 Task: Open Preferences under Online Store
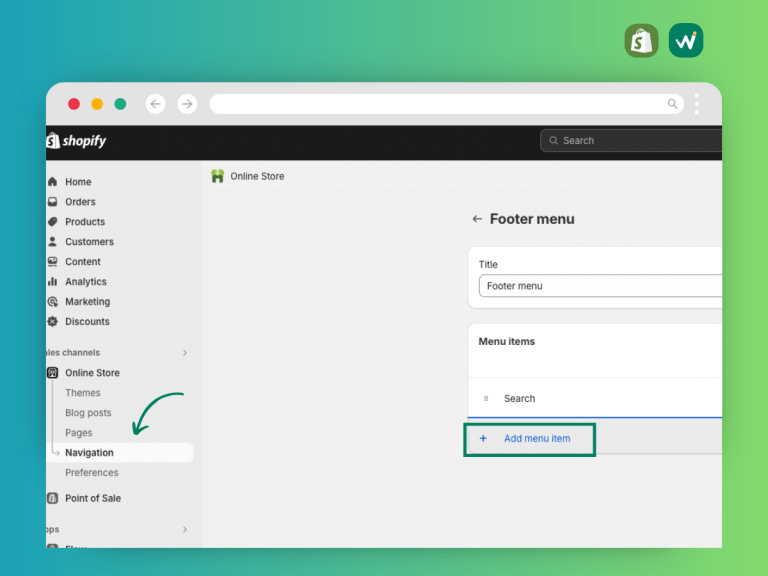tap(92, 473)
